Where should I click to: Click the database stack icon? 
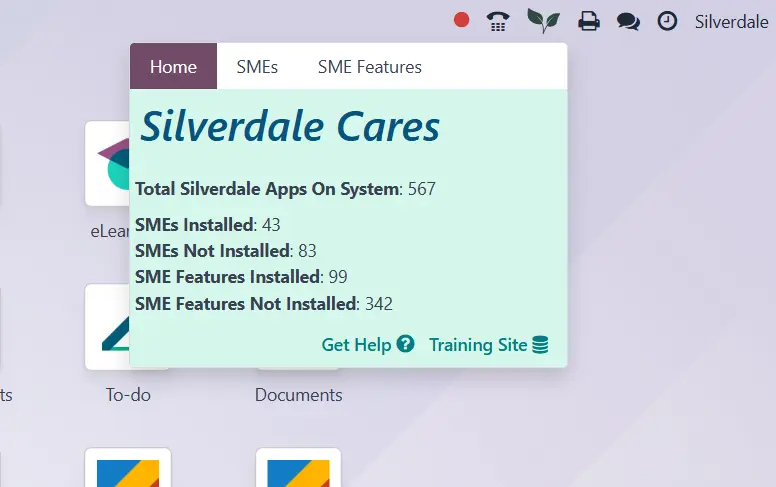tap(541, 345)
